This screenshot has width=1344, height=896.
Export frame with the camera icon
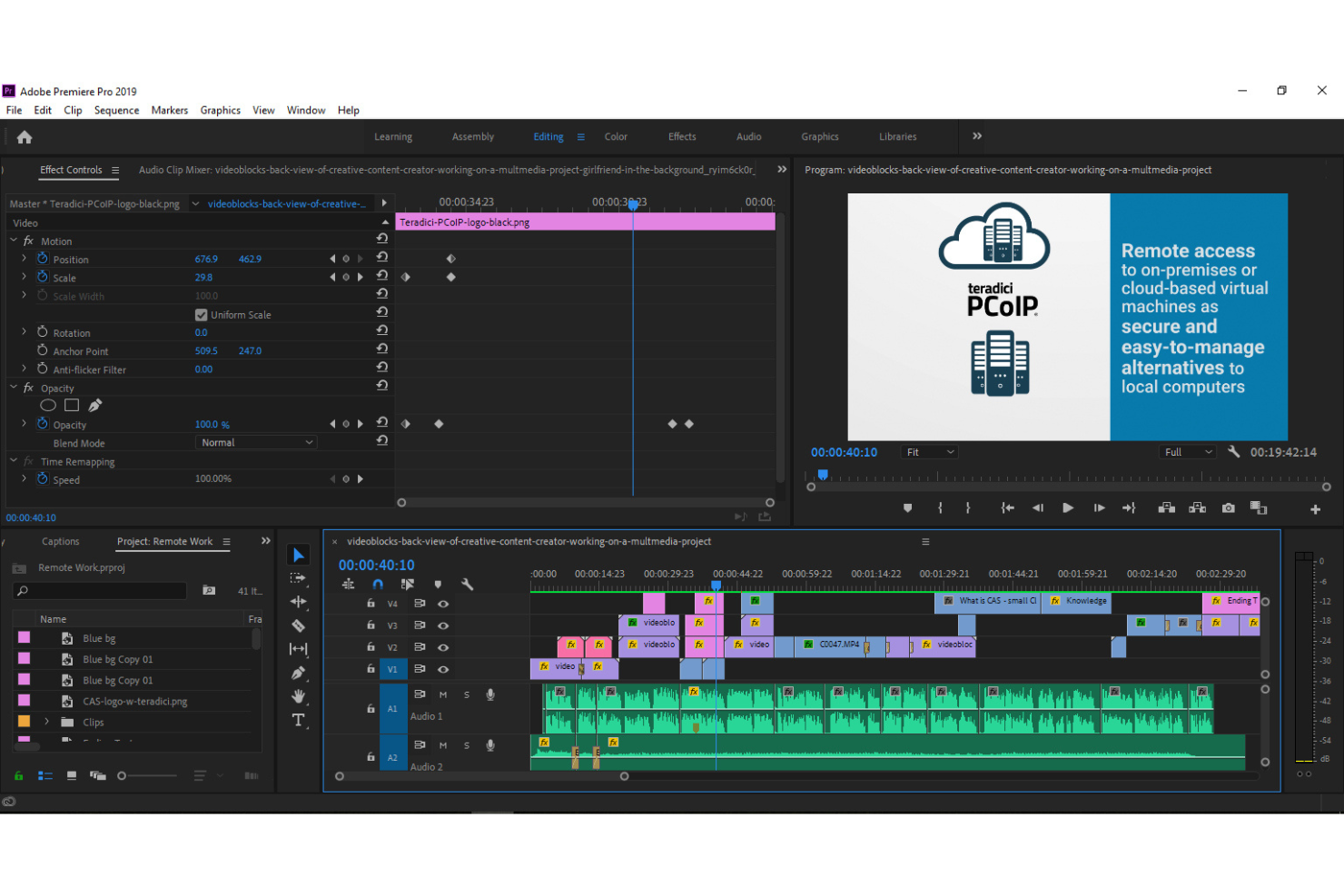(x=1229, y=508)
